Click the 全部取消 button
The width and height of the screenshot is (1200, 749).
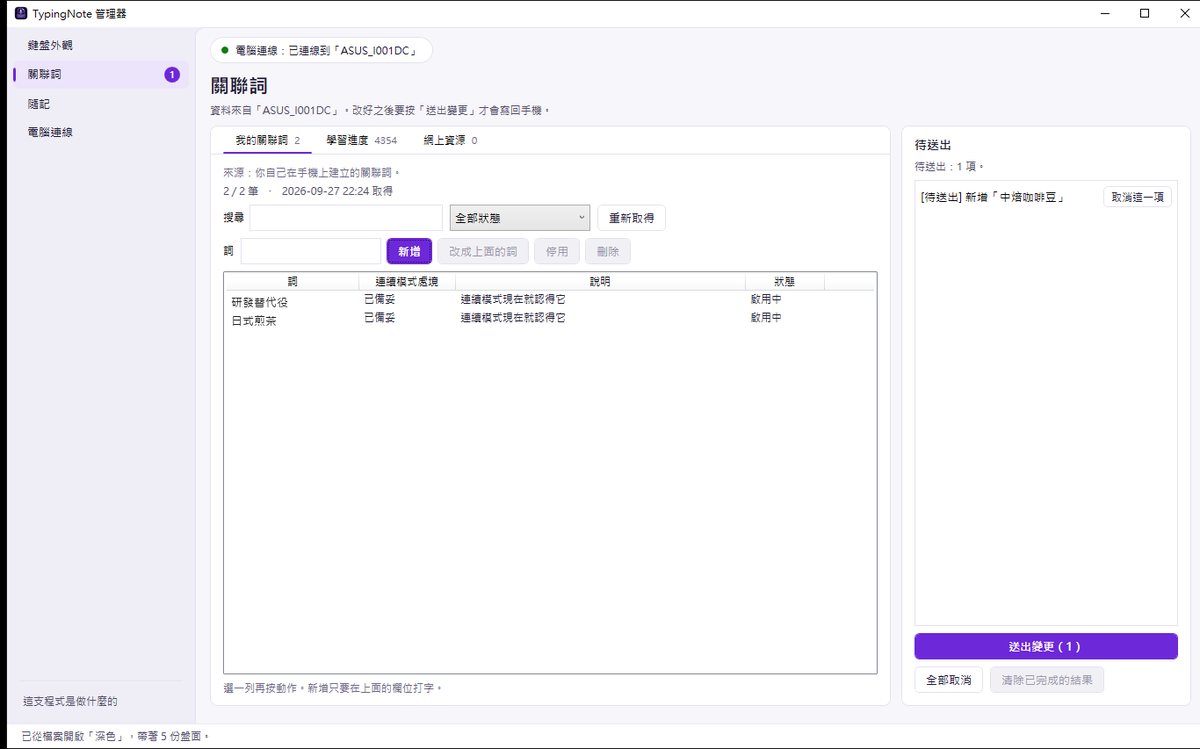pos(949,680)
